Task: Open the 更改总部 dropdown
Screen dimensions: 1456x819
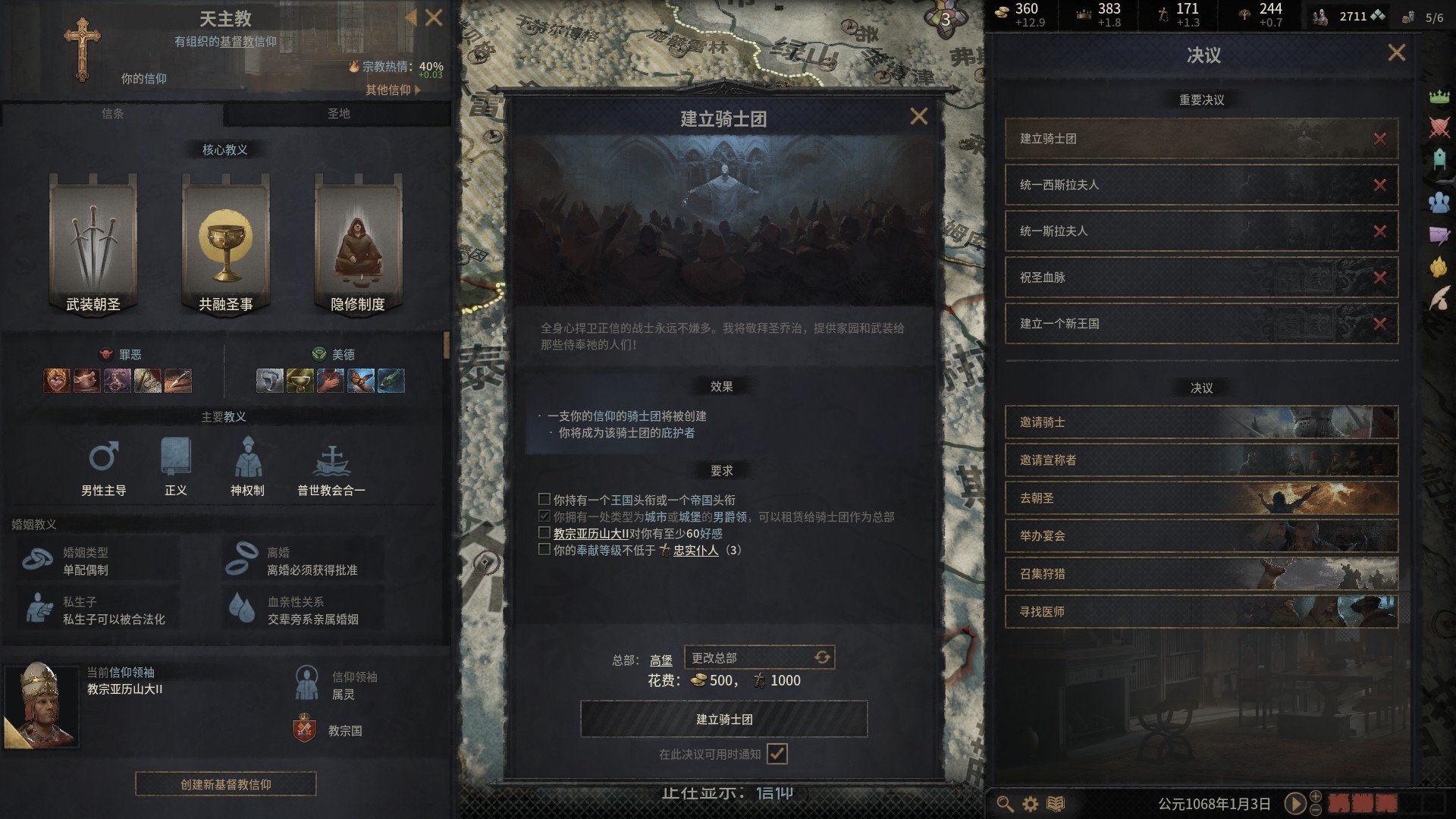Action: coord(759,657)
